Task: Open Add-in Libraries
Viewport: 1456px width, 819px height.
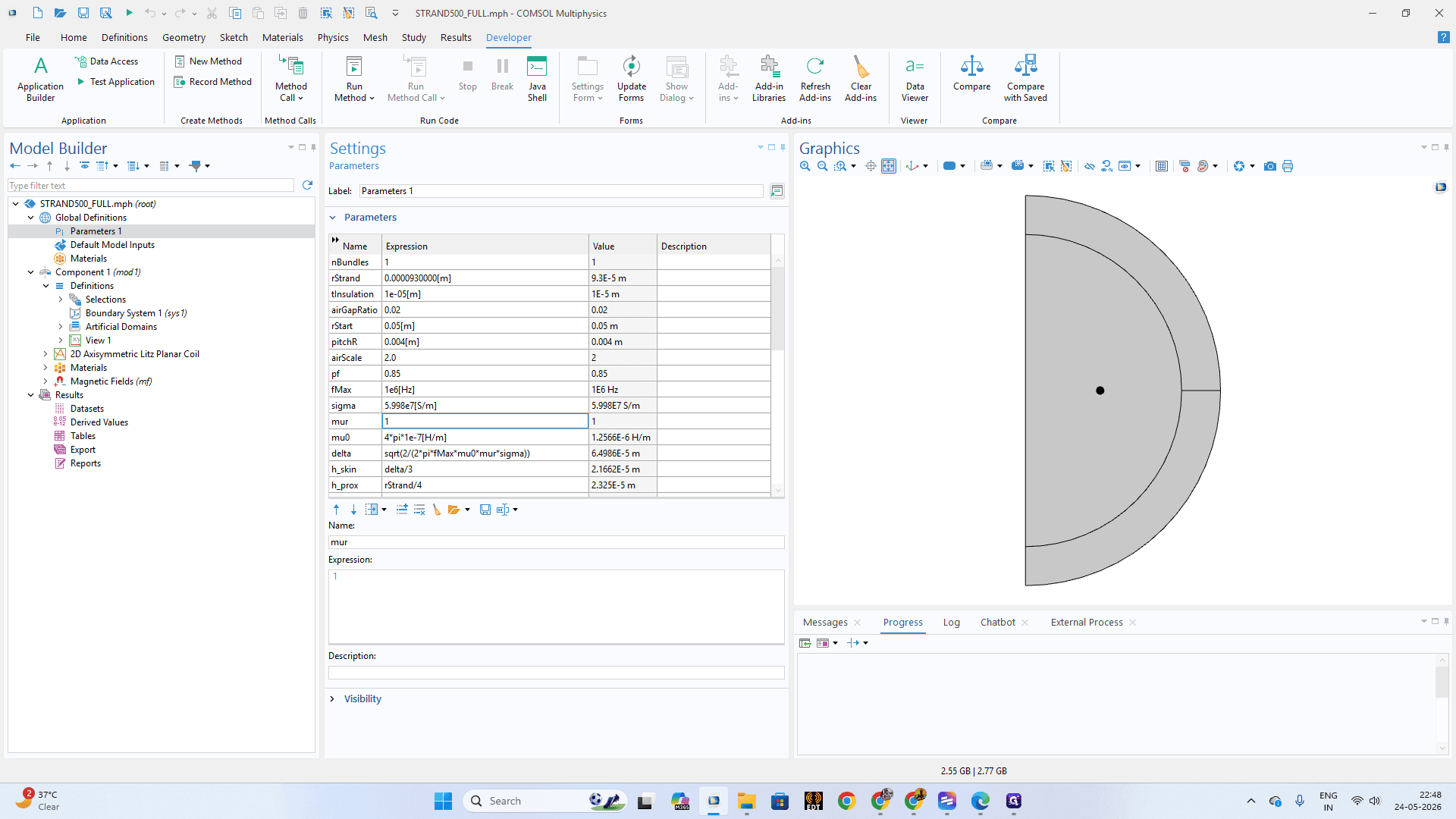Action: pos(769,78)
